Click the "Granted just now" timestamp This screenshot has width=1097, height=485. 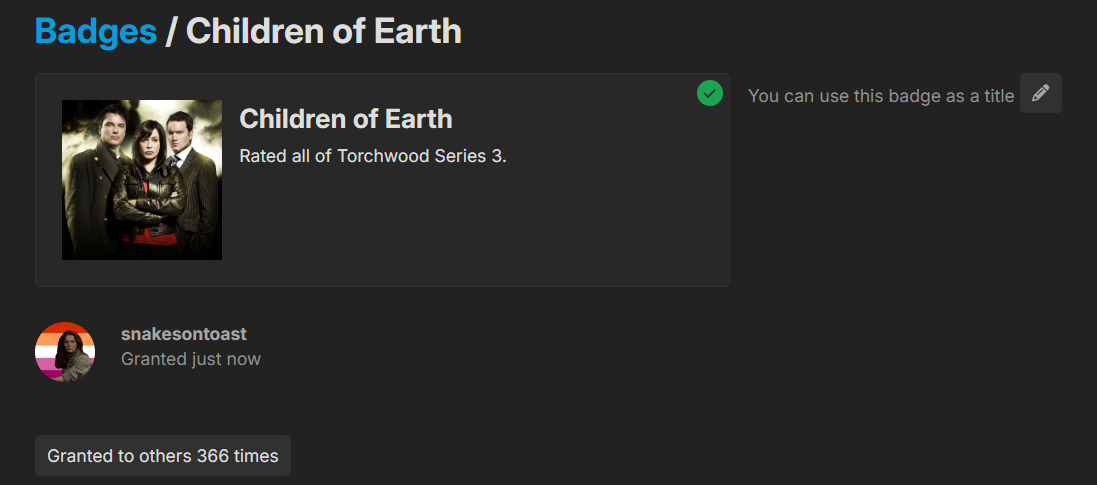(191, 359)
